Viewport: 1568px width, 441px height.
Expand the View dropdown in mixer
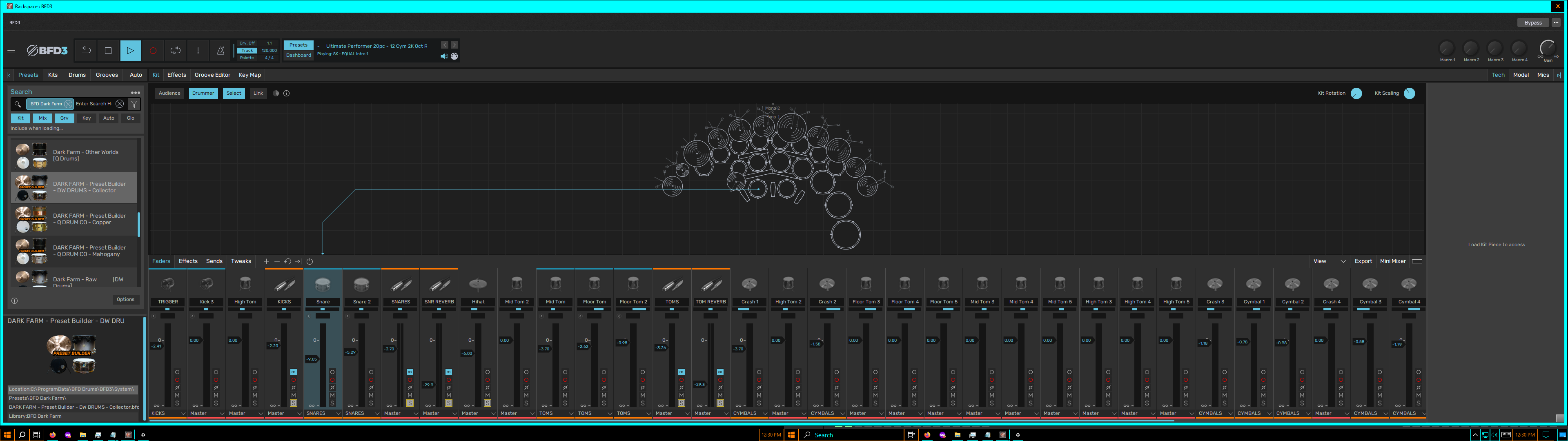pos(1330,261)
